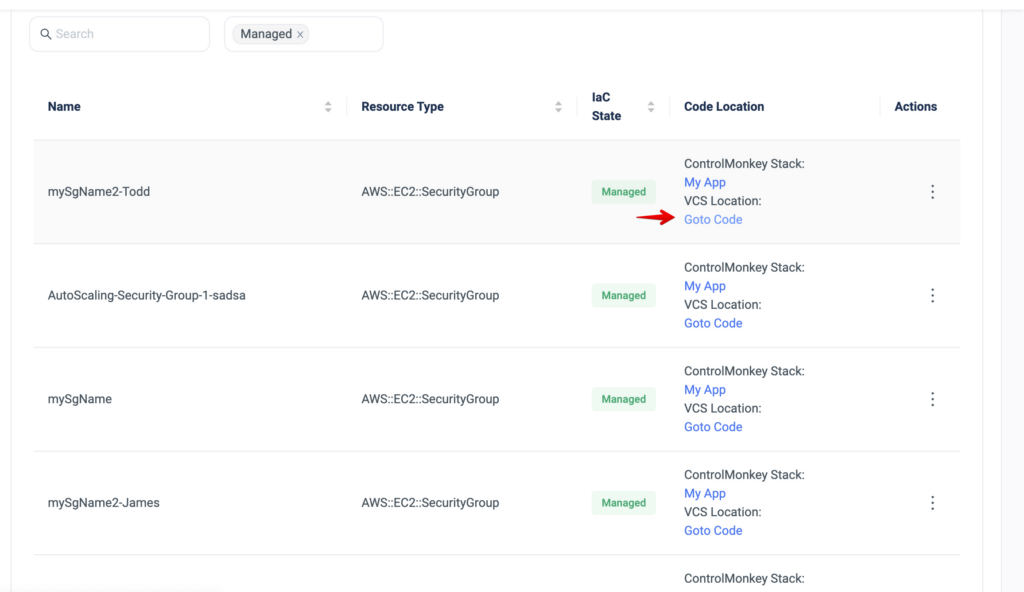Open actions menu for AutoScaling-Security-Group-1-sadsa row
The height and width of the screenshot is (592, 1024).
(x=933, y=295)
